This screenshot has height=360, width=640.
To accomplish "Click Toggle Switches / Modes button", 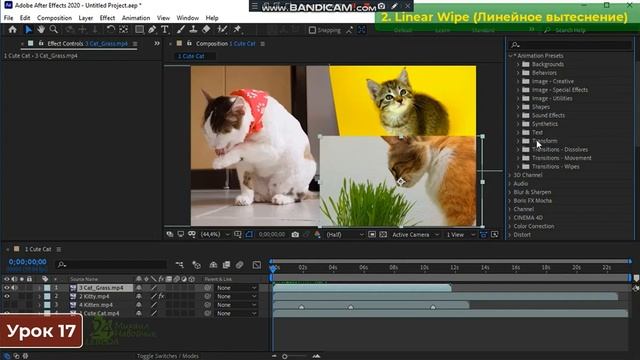I will click(x=168, y=356).
